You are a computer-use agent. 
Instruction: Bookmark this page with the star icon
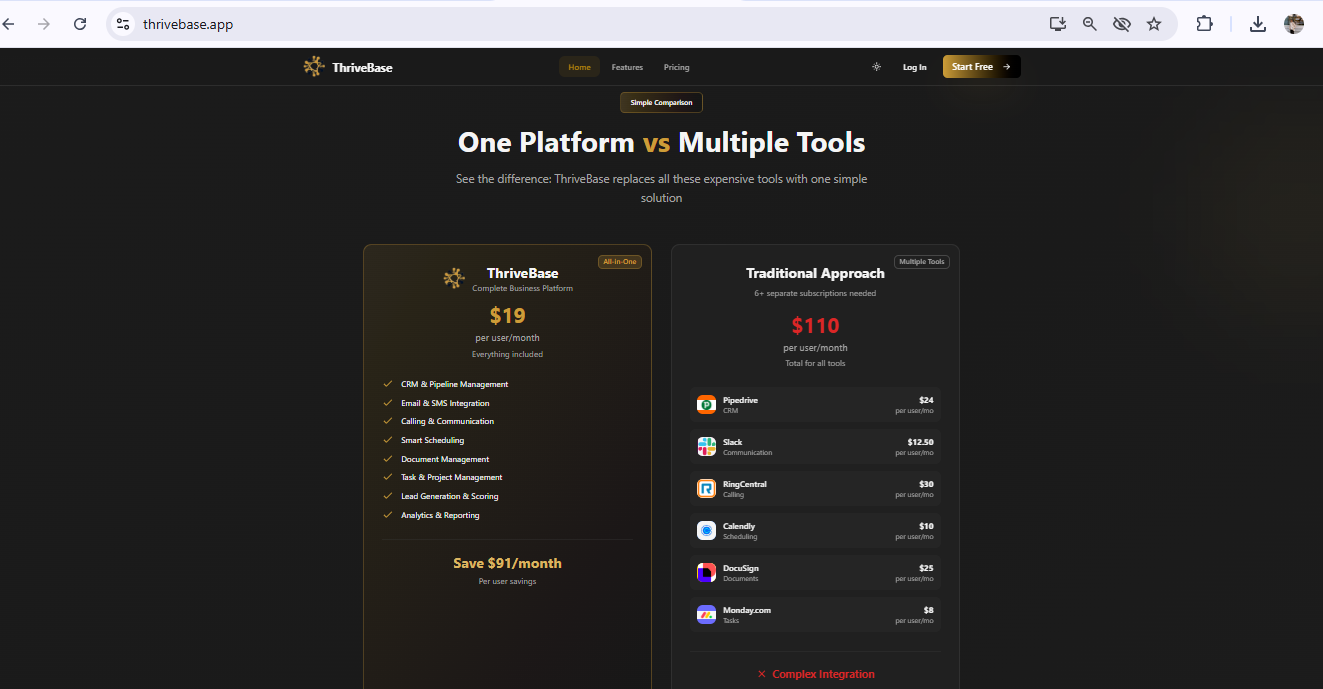(1154, 24)
